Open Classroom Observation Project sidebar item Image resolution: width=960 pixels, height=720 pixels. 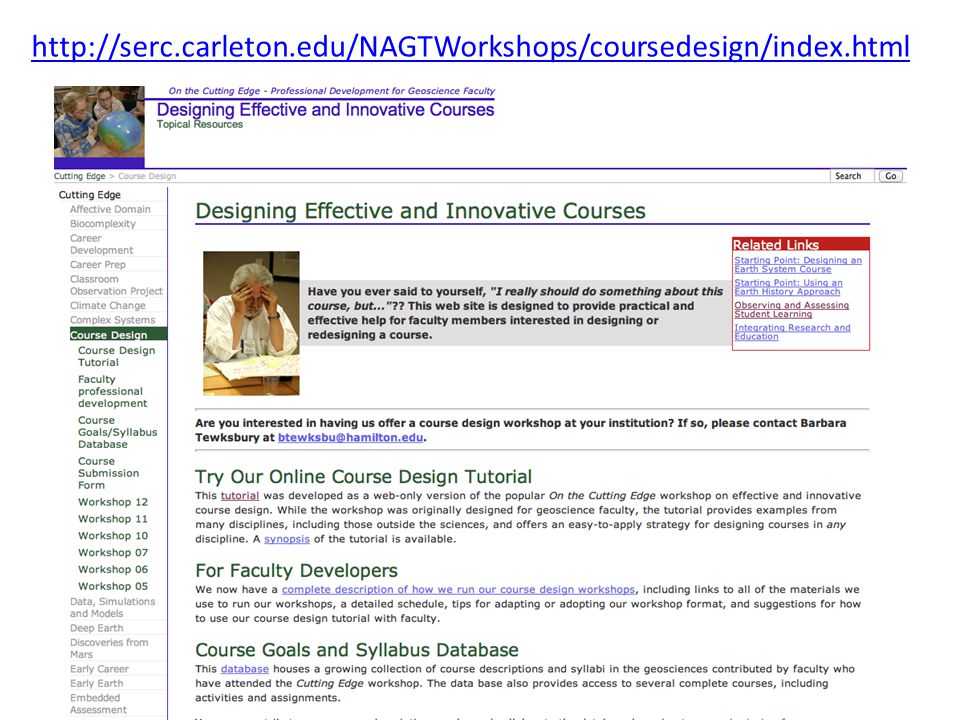116,285
